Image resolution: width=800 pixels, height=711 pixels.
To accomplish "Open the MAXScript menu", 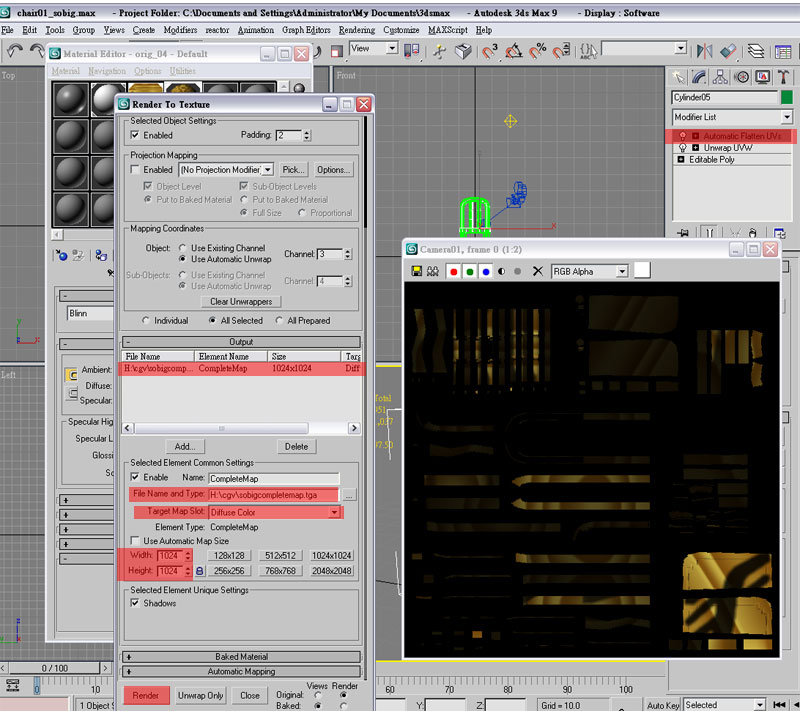I will (447, 30).
